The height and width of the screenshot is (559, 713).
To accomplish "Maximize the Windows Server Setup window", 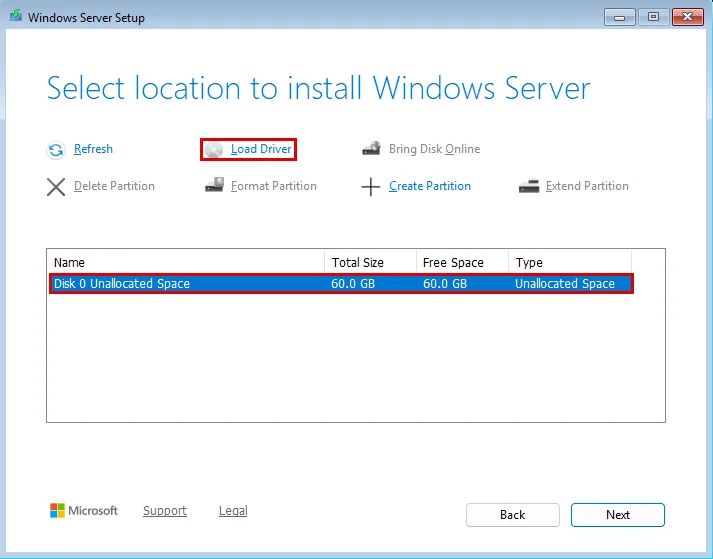I will [653, 17].
